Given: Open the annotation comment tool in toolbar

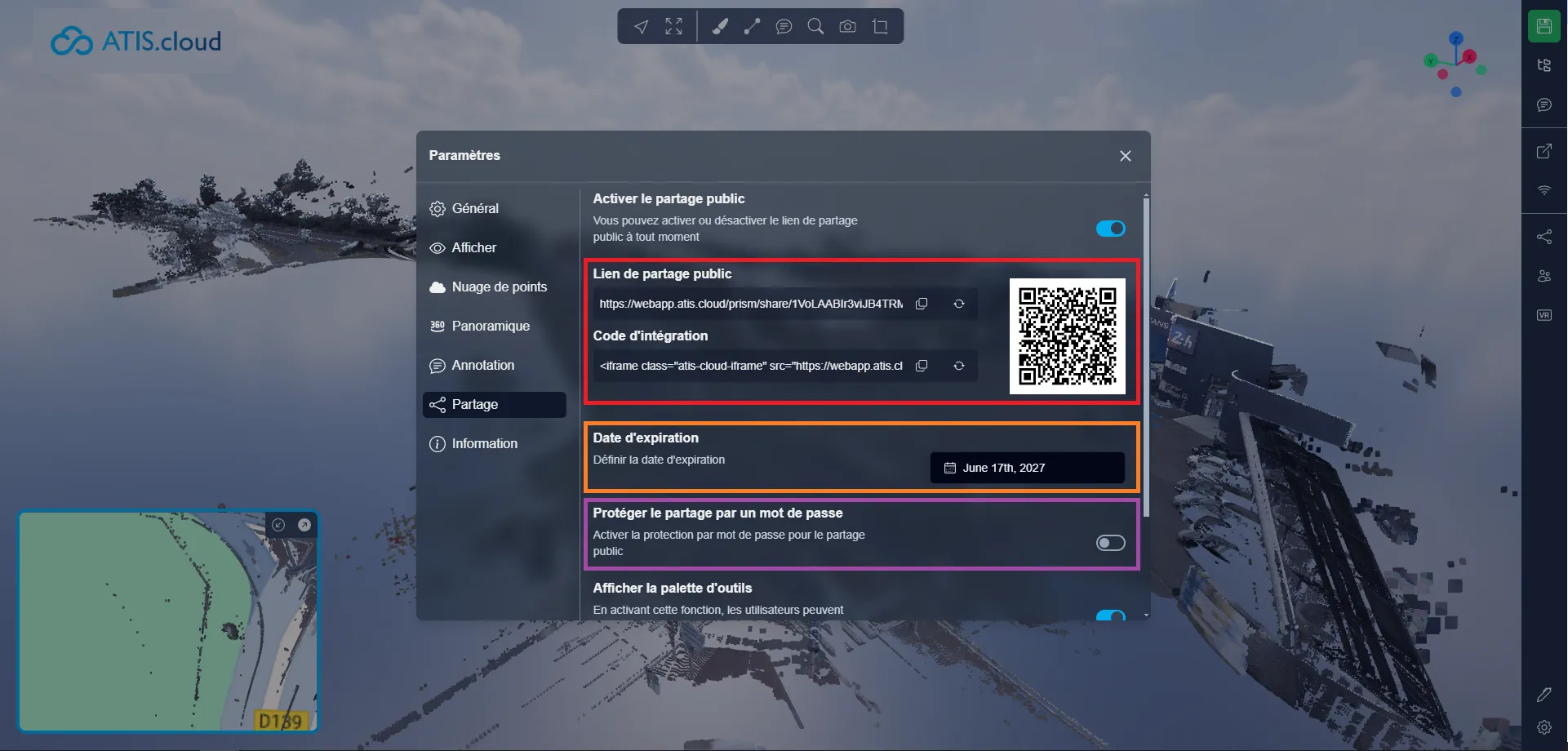Looking at the screenshot, I should [x=784, y=27].
